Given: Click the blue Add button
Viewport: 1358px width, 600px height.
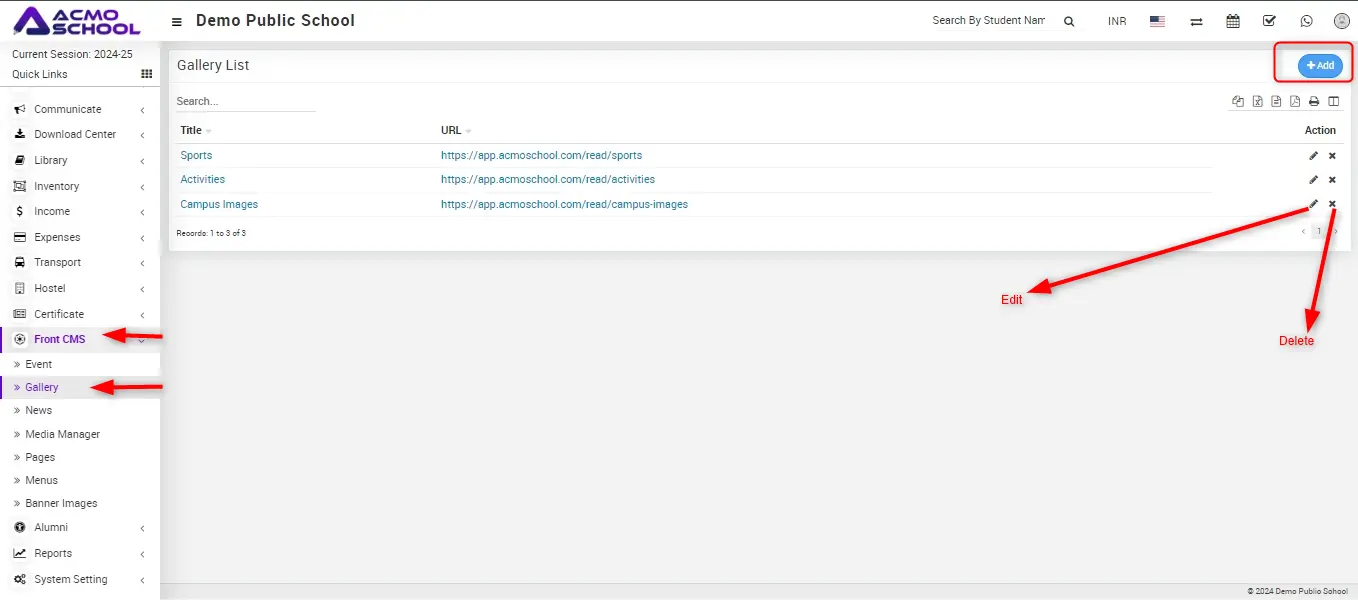Looking at the screenshot, I should pos(1320,65).
